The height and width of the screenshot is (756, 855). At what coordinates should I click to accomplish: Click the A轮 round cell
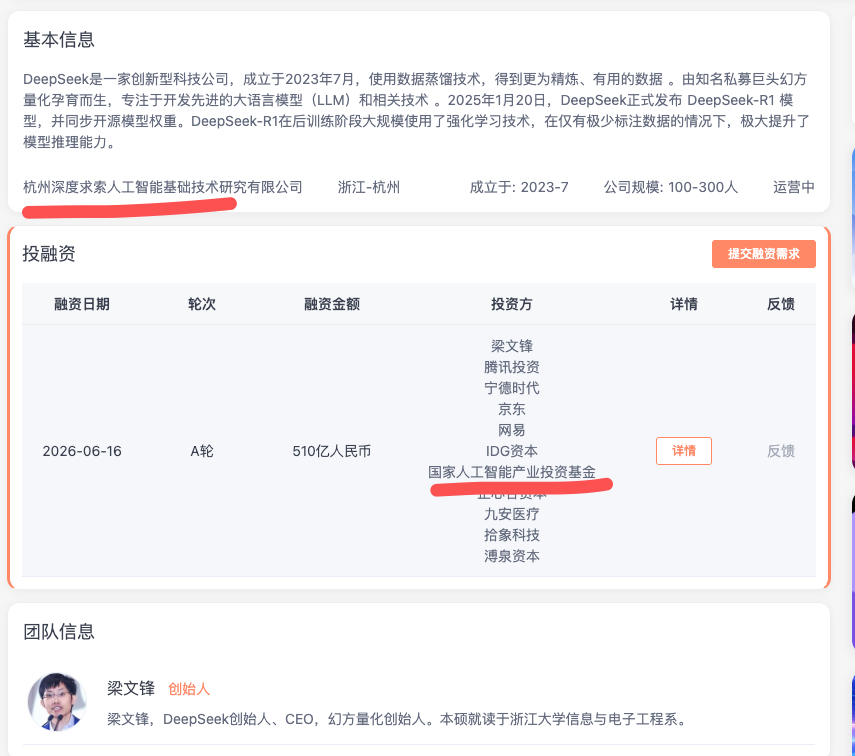coord(202,451)
